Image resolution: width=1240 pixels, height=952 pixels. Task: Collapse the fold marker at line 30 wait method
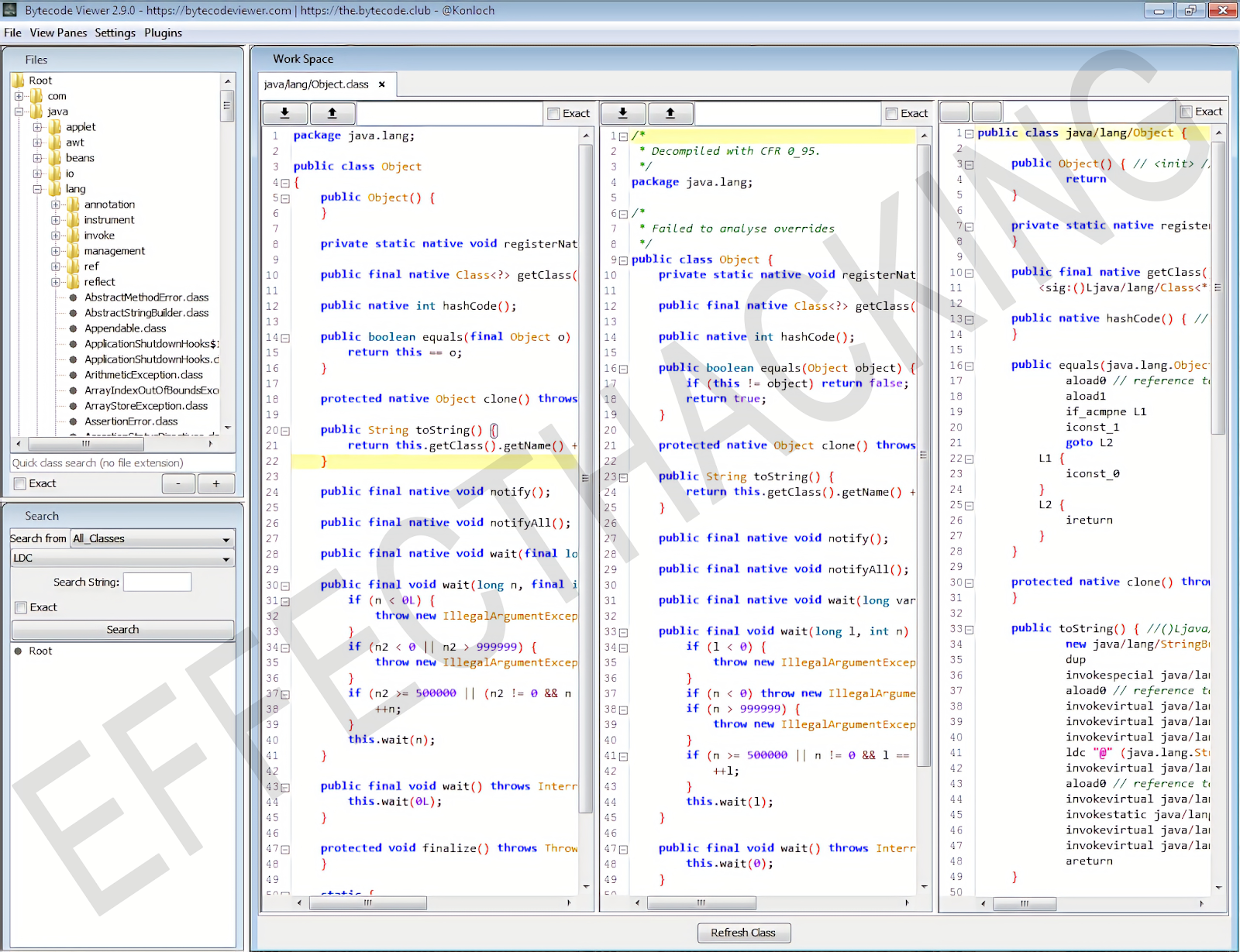click(285, 586)
